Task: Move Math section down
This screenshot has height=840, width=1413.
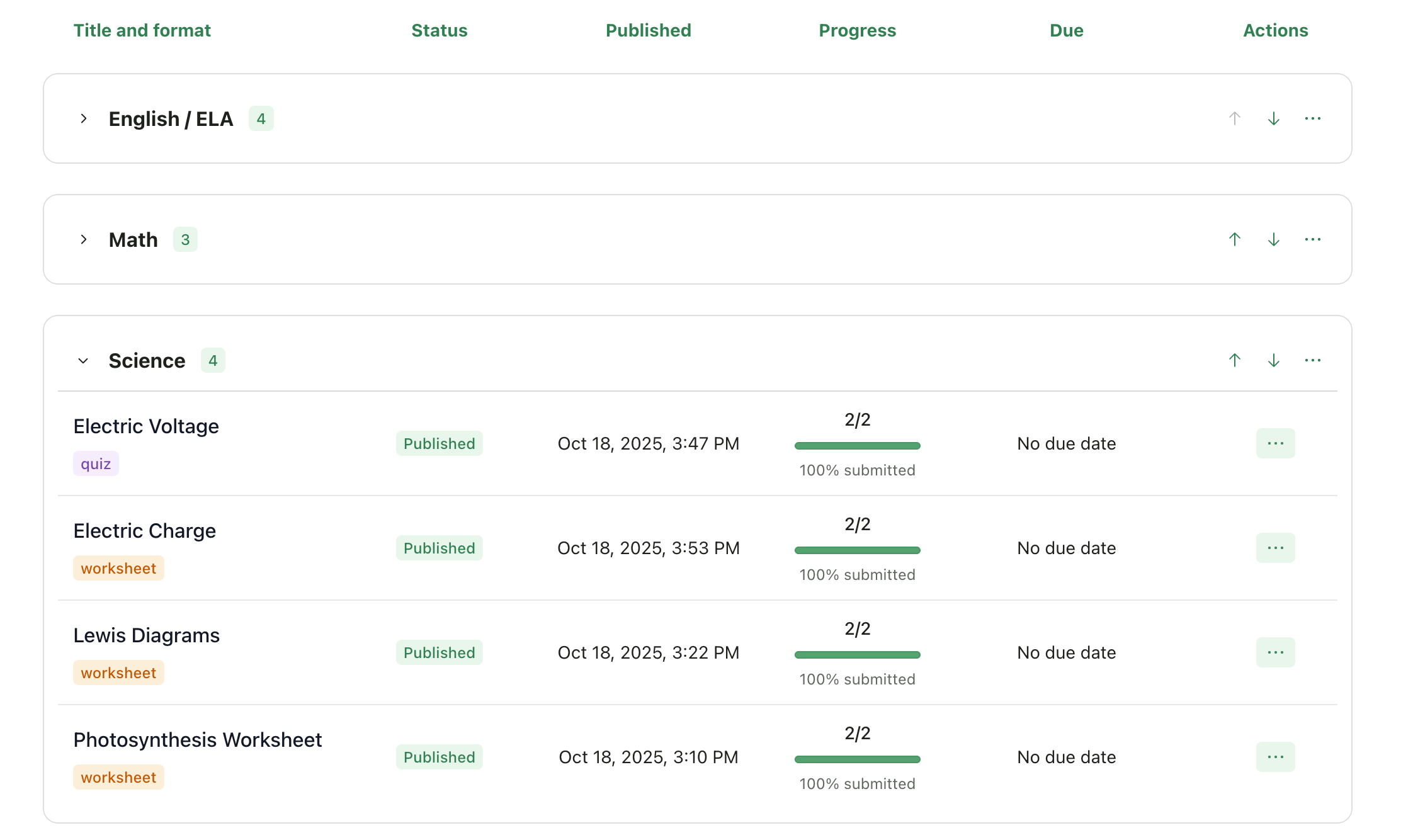Action: pos(1273,239)
